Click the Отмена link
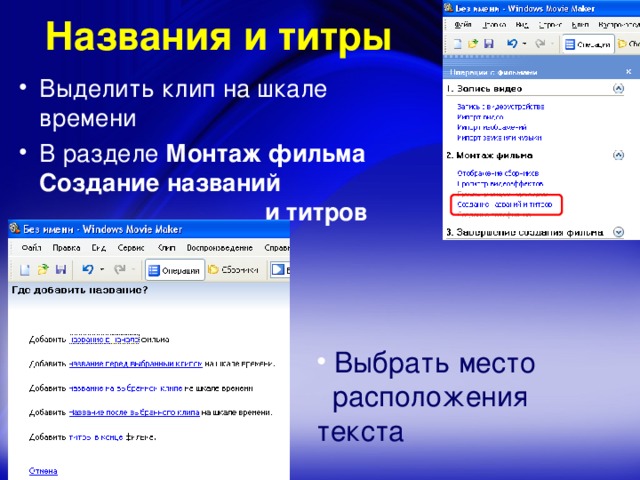The image size is (640, 480). [43, 471]
